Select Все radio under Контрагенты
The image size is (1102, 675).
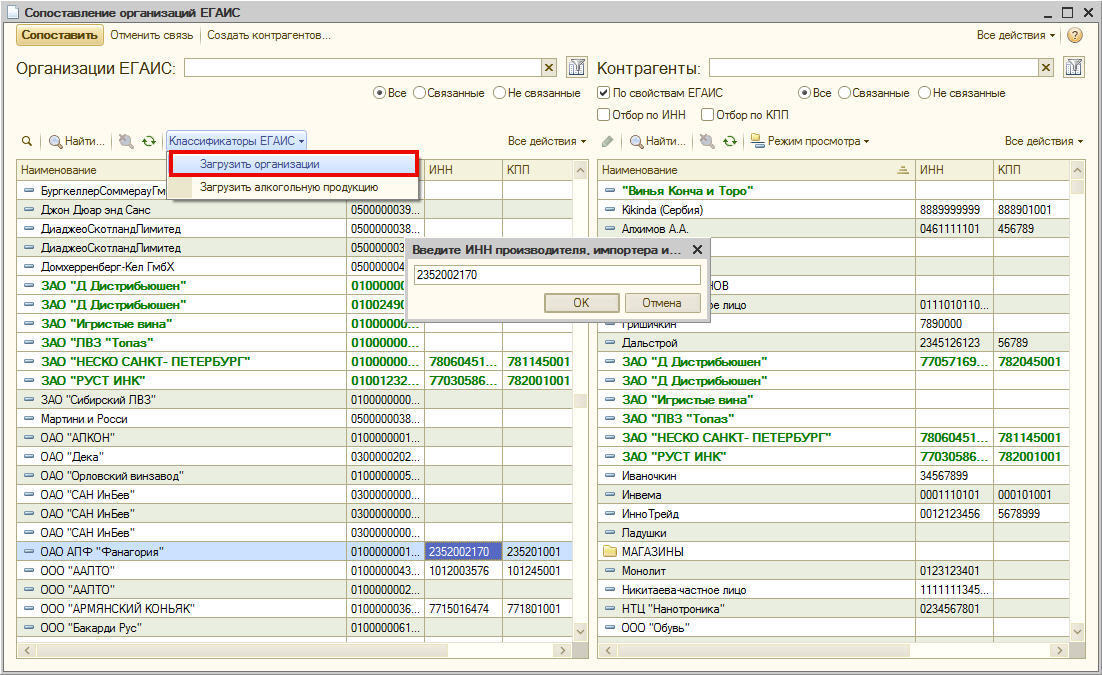(x=805, y=93)
